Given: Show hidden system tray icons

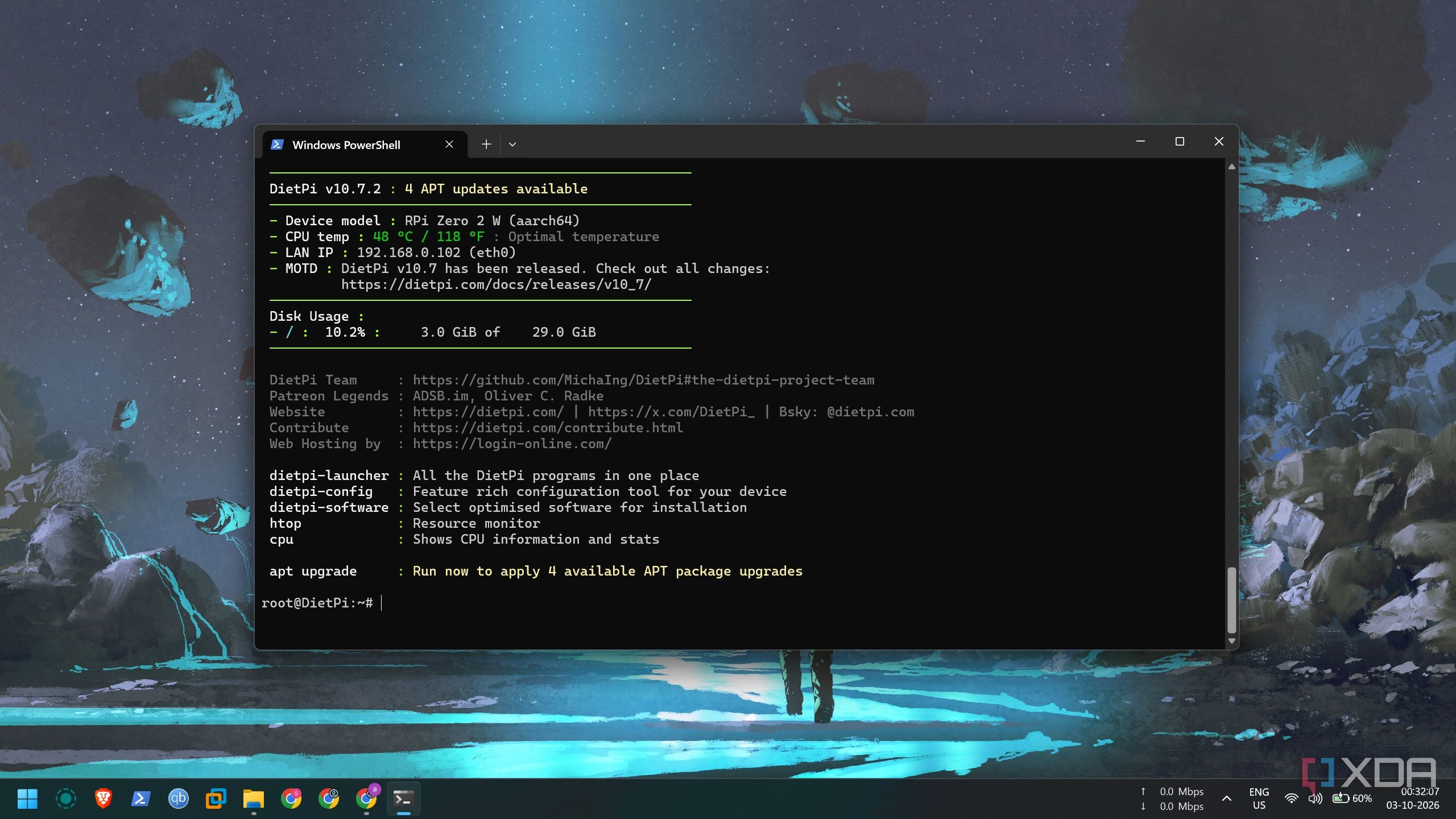Looking at the screenshot, I should pyautogui.click(x=1227, y=799).
